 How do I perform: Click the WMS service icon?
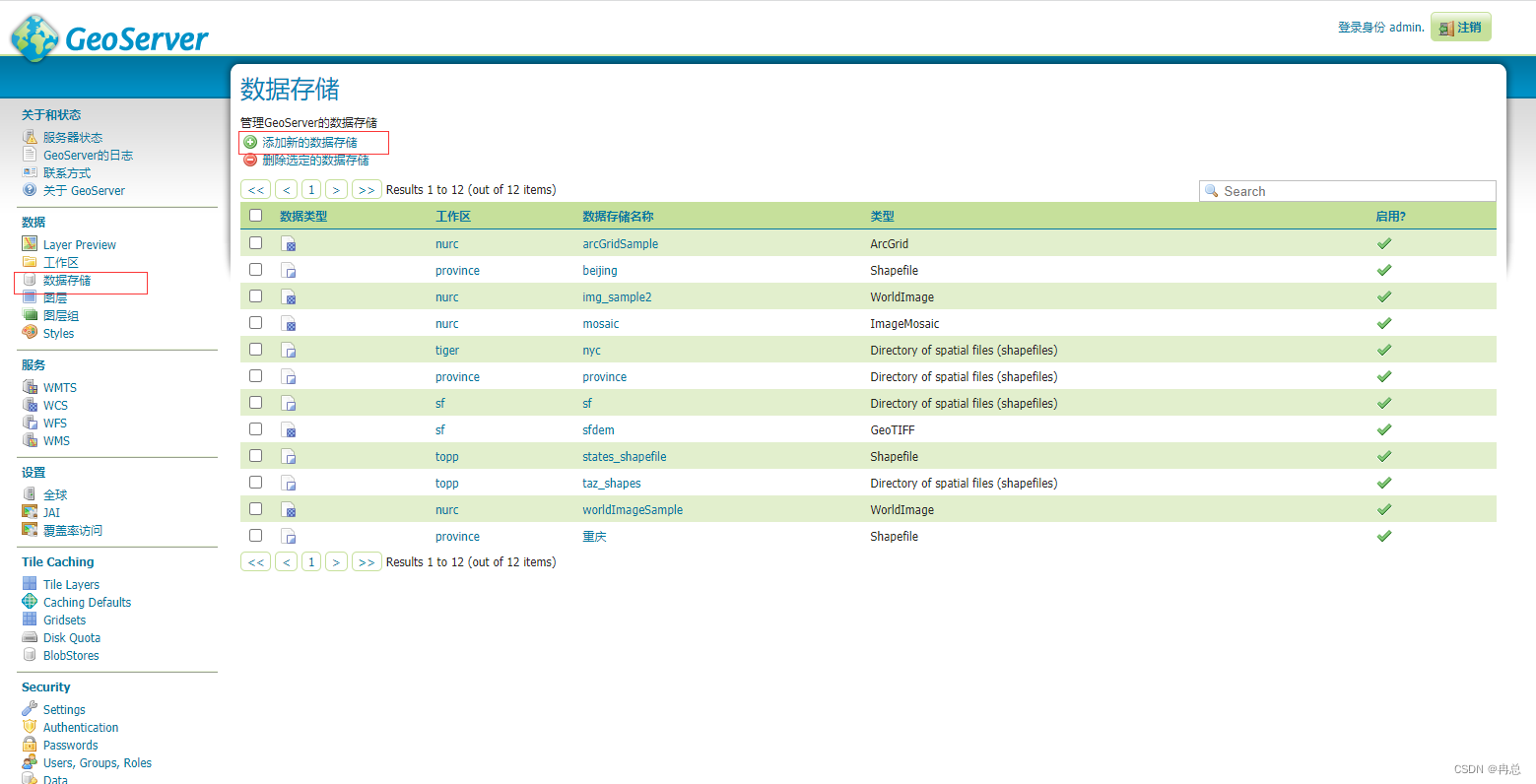tap(30, 440)
